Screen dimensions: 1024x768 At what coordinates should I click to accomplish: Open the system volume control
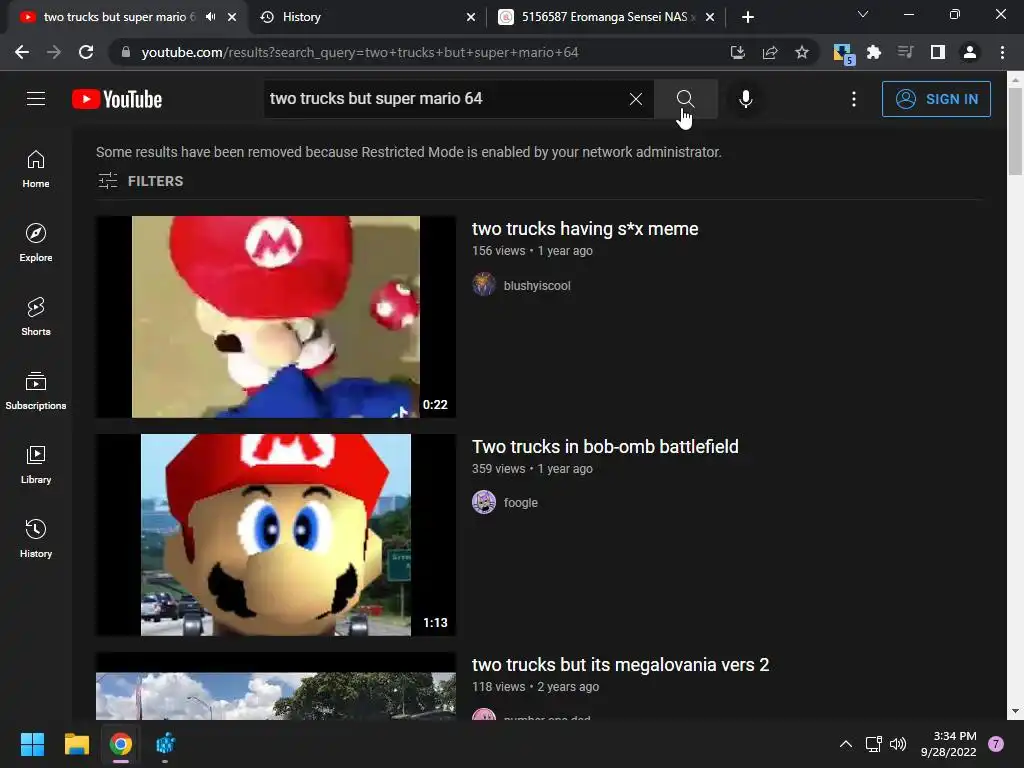[898, 744]
